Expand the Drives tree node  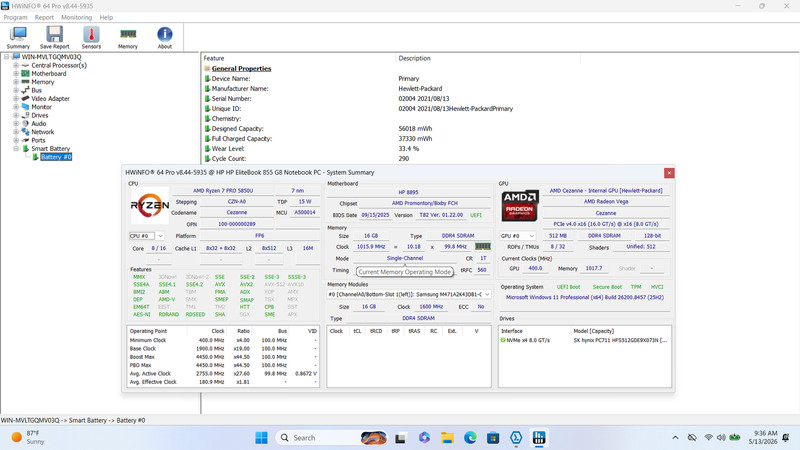pyautogui.click(x=16, y=115)
